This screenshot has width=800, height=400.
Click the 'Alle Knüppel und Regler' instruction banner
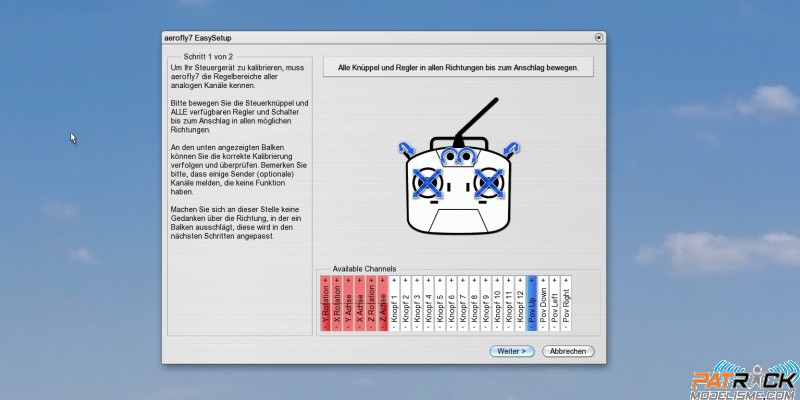pos(458,67)
